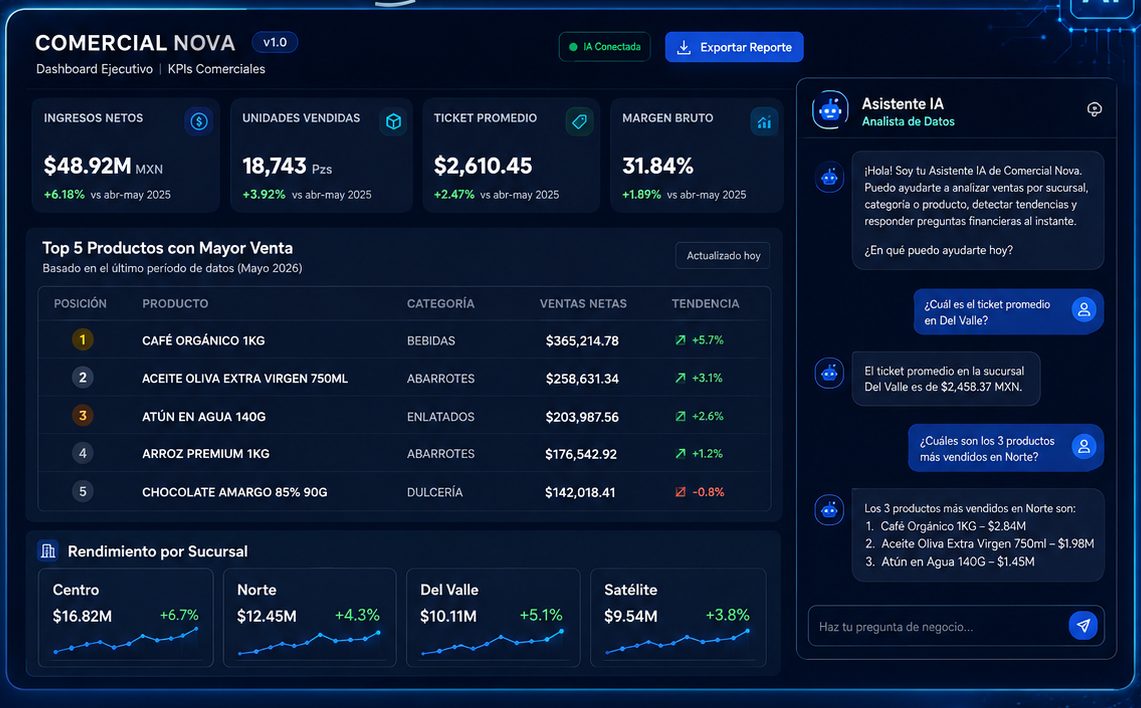Click the trend arrow icon for Aceite Oliva
The width and height of the screenshot is (1141, 708).
pyautogui.click(x=680, y=378)
